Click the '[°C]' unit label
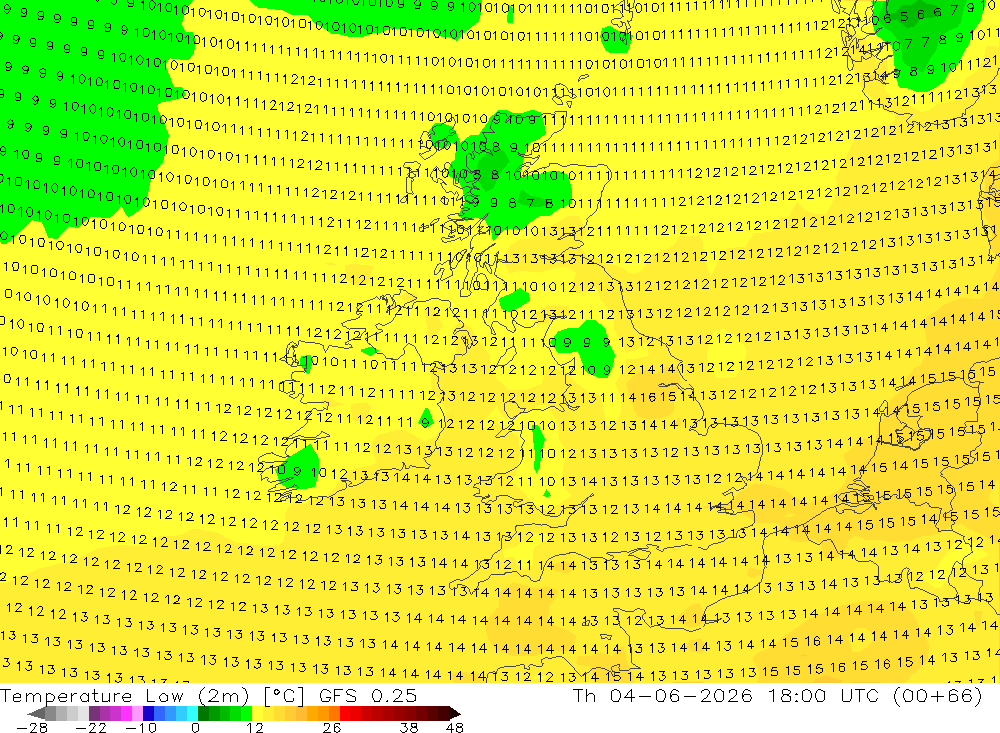The image size is (1000, 733). (284, 695)
